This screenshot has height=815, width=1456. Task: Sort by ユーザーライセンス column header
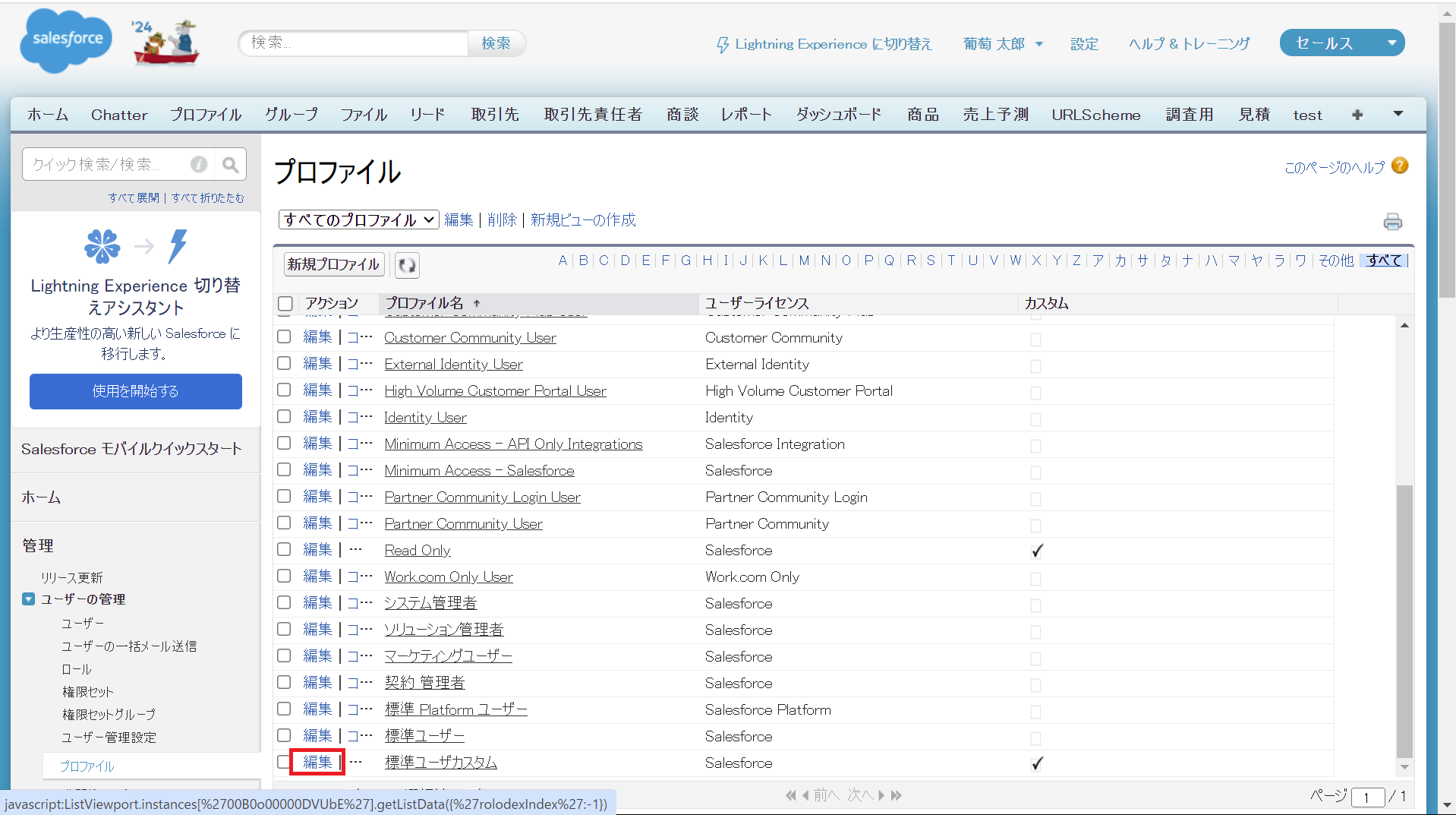[757, 303]
